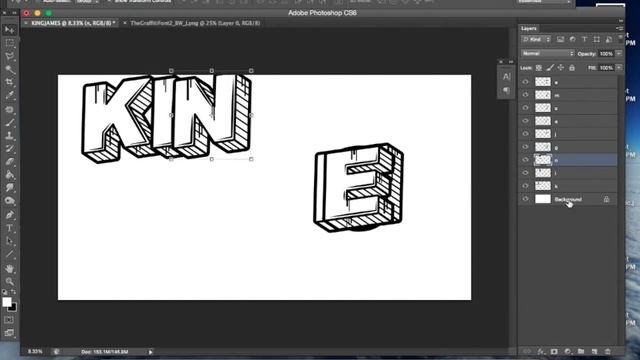The height and width of the screenshot is (360, 640).
Task: Toggle visibility of the selected 'n' layer
Action: (525, 160)
